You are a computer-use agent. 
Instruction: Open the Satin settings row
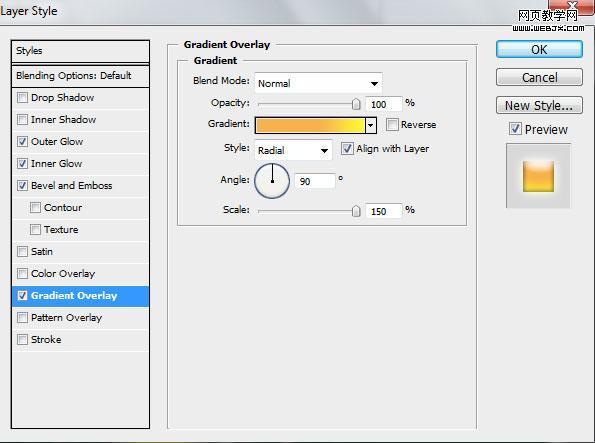coord(80,251)
